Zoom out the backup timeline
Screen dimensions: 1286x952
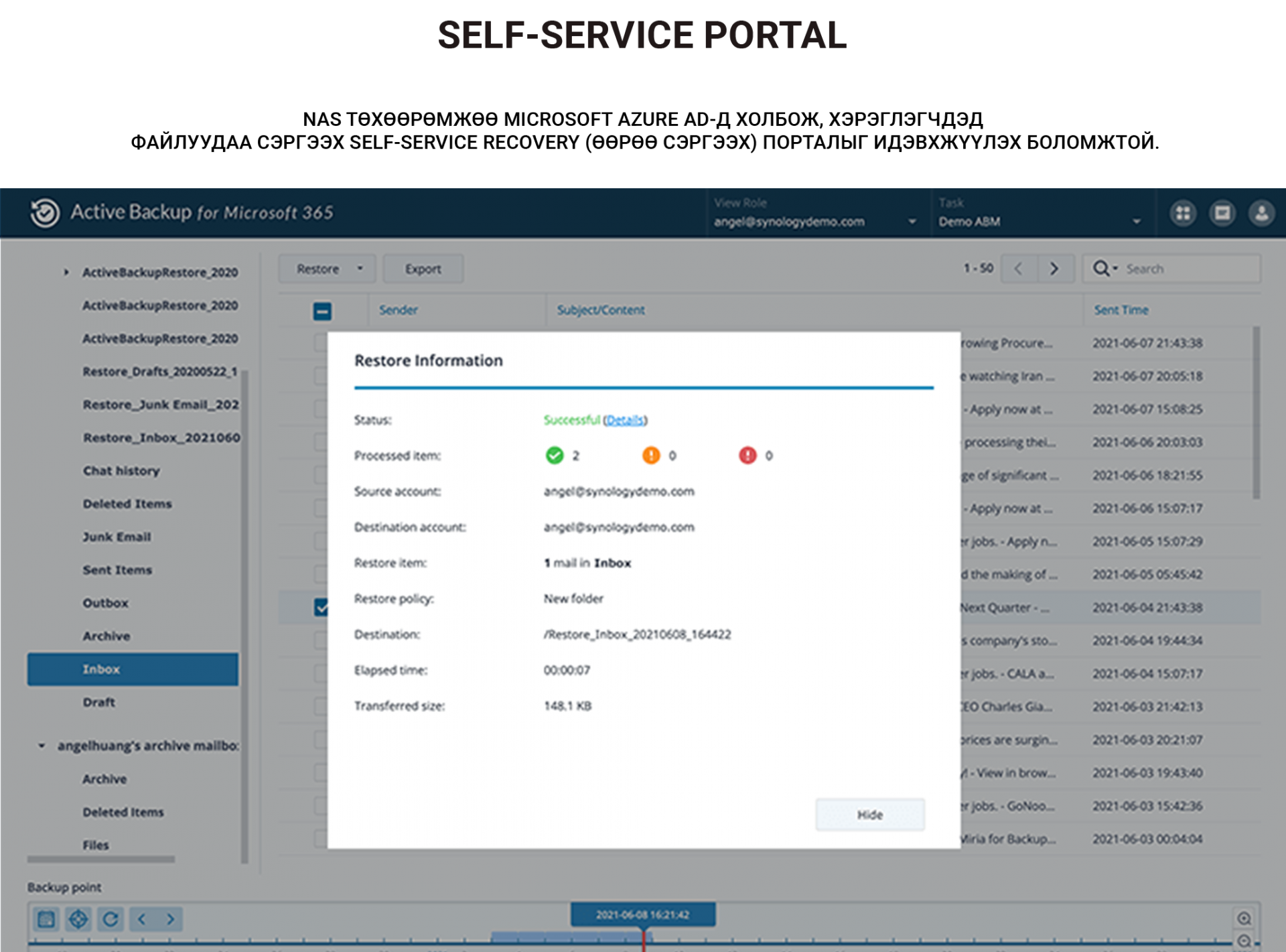[1244, 941]
